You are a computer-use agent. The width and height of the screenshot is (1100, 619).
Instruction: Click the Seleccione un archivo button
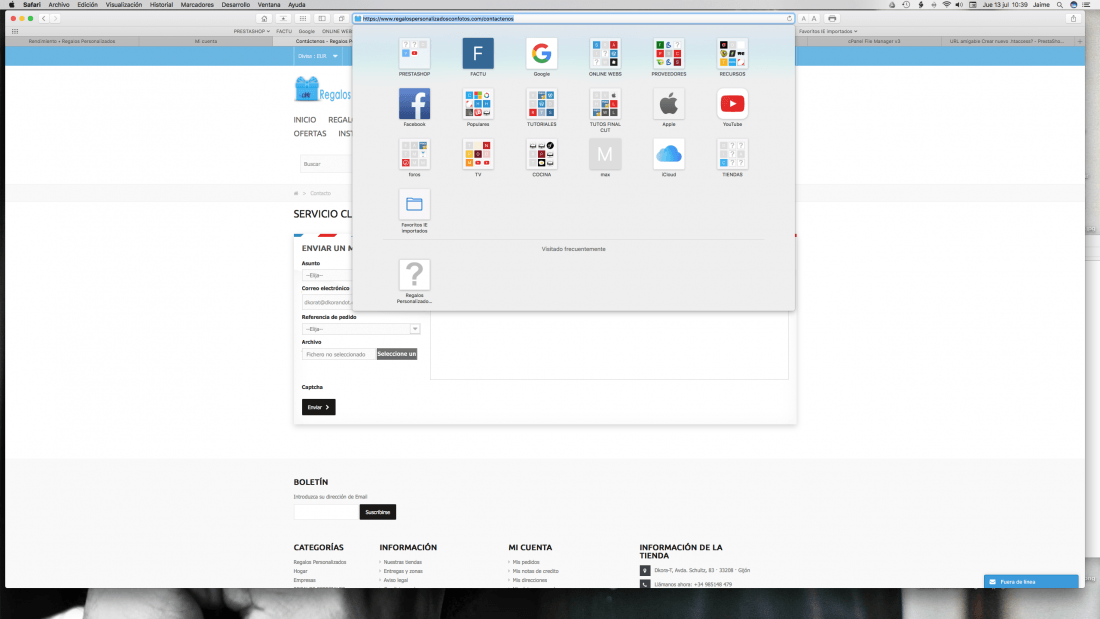(396, 354)
